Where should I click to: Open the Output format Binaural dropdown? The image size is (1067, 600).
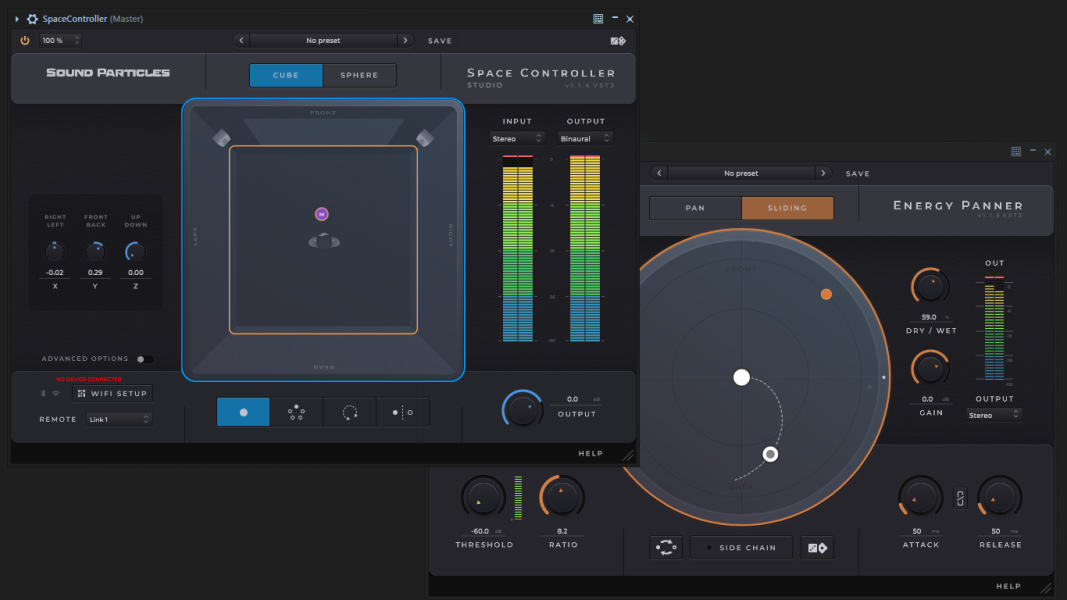[x=585, y=139]
